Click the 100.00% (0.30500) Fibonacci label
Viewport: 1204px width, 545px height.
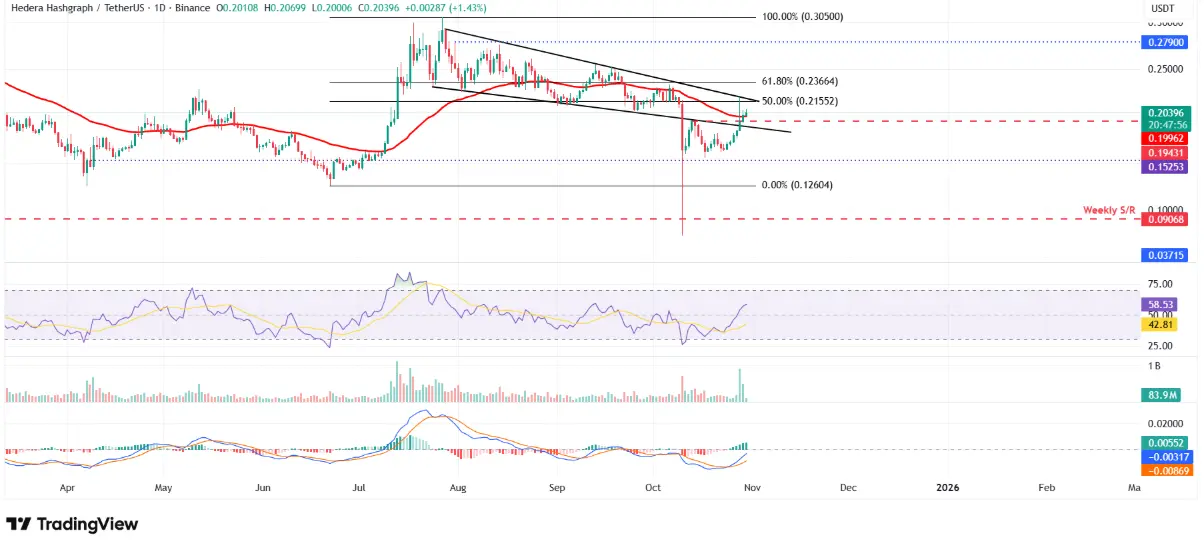coord(804,19)
